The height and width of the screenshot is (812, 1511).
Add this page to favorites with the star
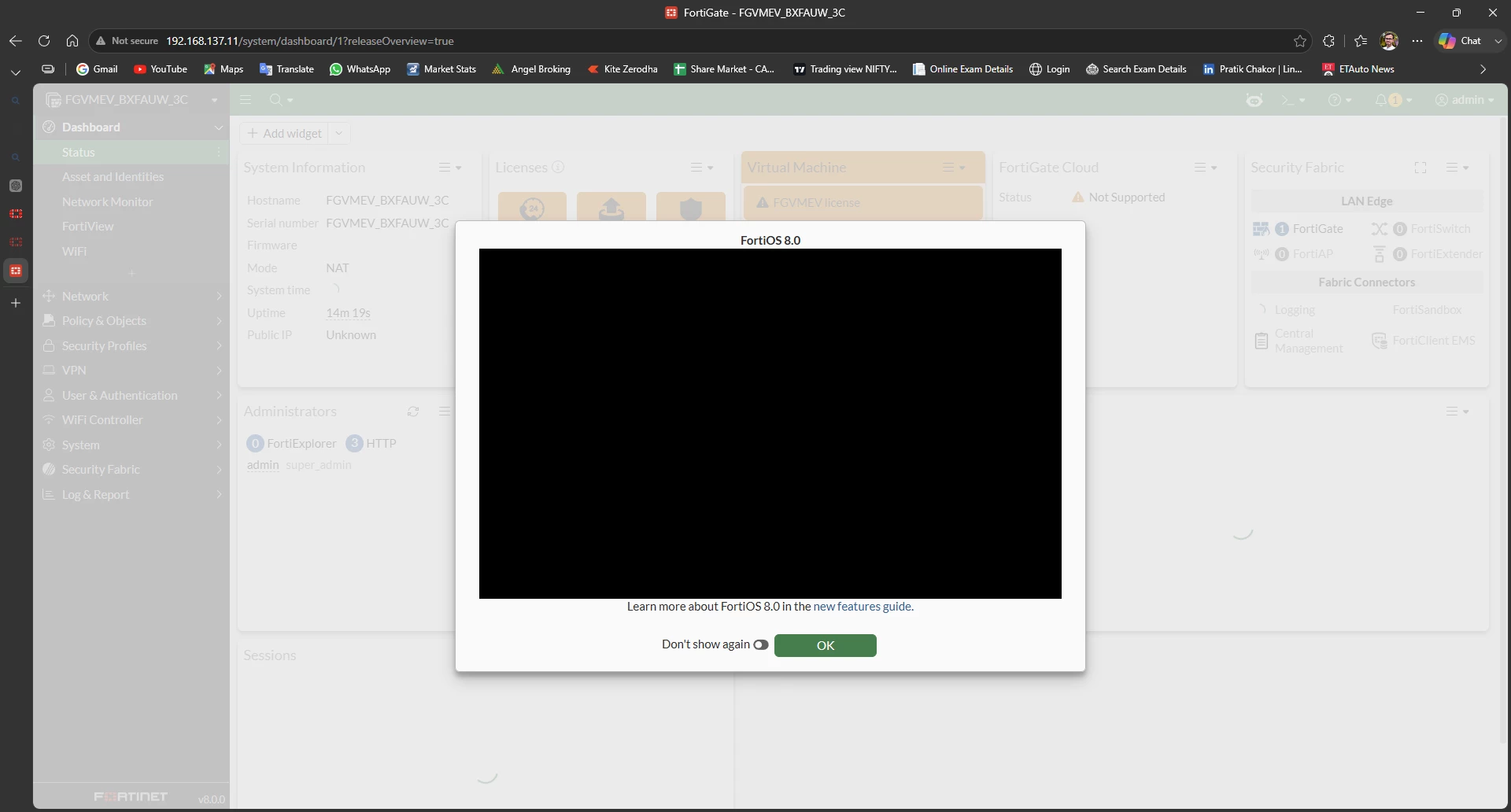[1300, 41]
